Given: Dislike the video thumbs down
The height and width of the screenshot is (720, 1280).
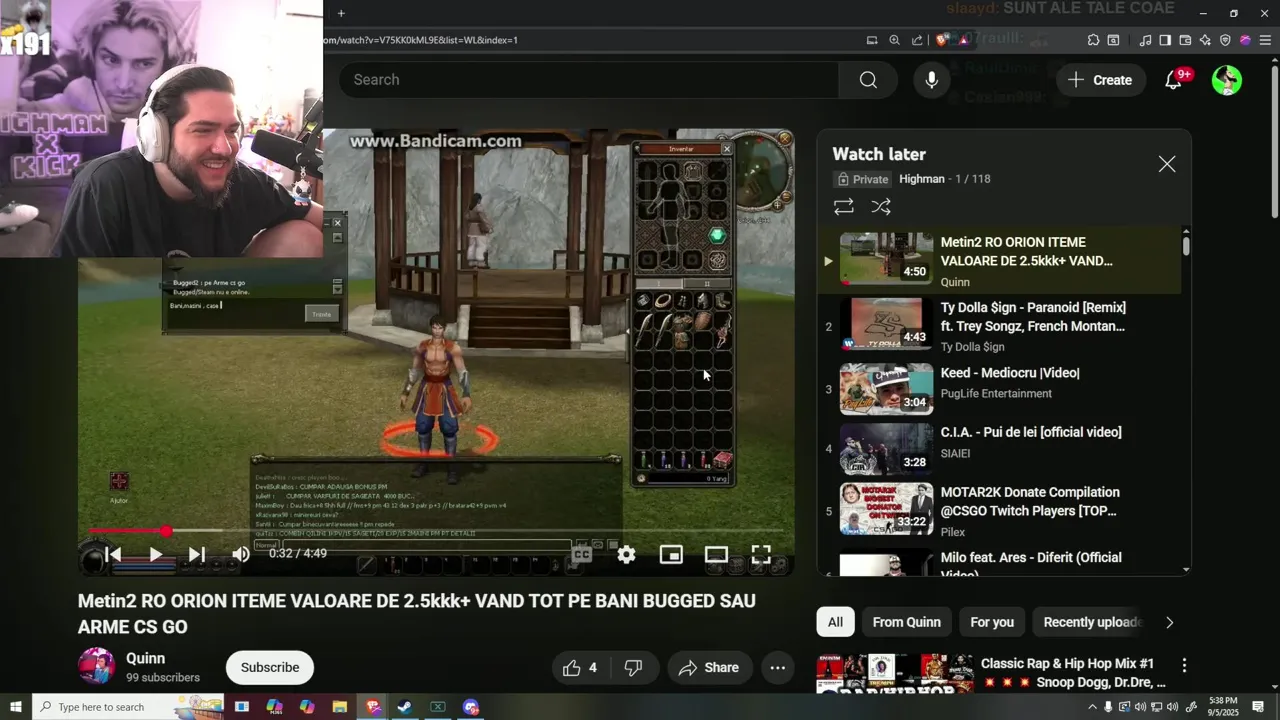Looking at the screenshot, I should [633, 668].
